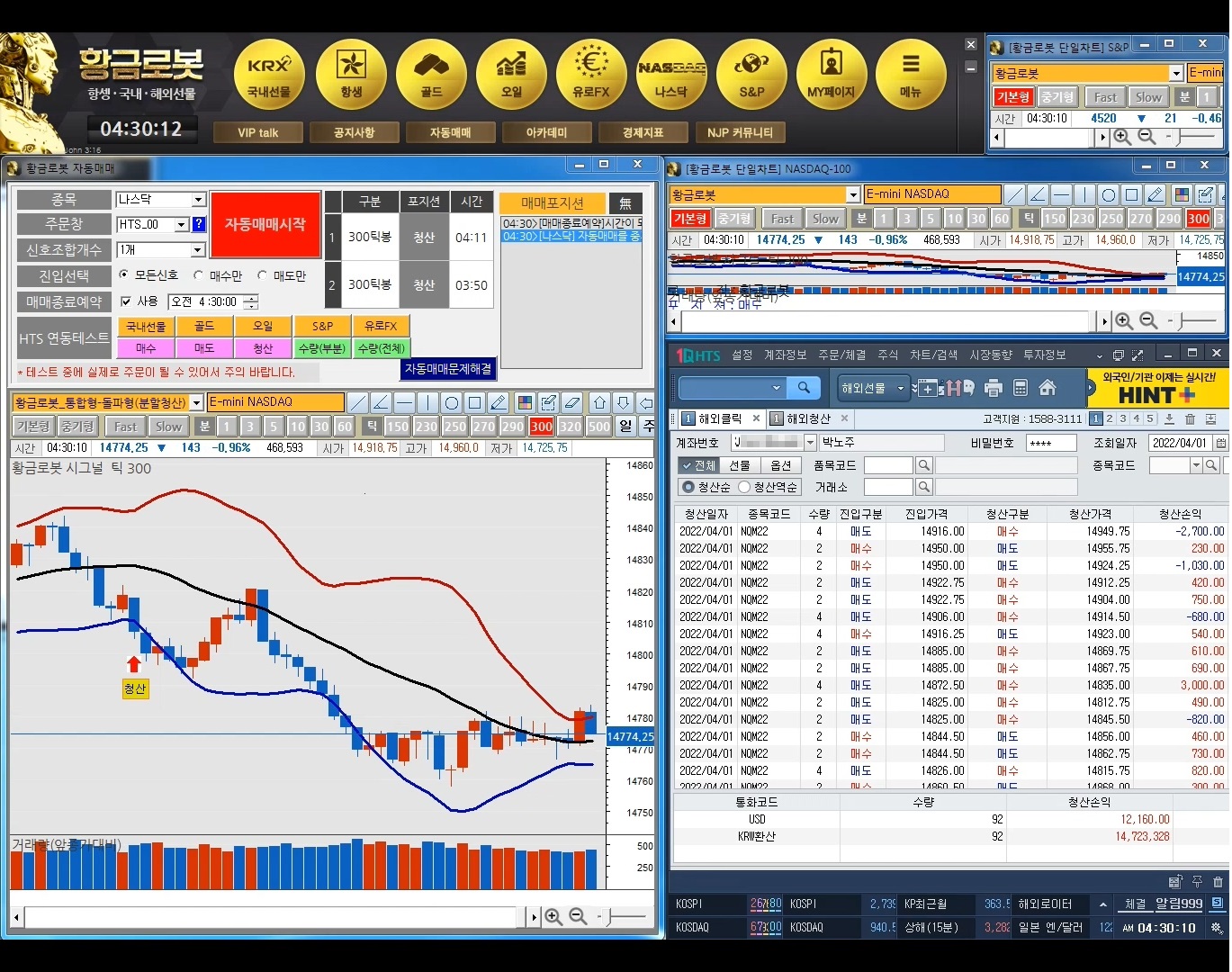Open 황금로봇 dropdown in NASDAQ-100 chart
This screenshot has width=1232, height=972.
pos(853,194)
